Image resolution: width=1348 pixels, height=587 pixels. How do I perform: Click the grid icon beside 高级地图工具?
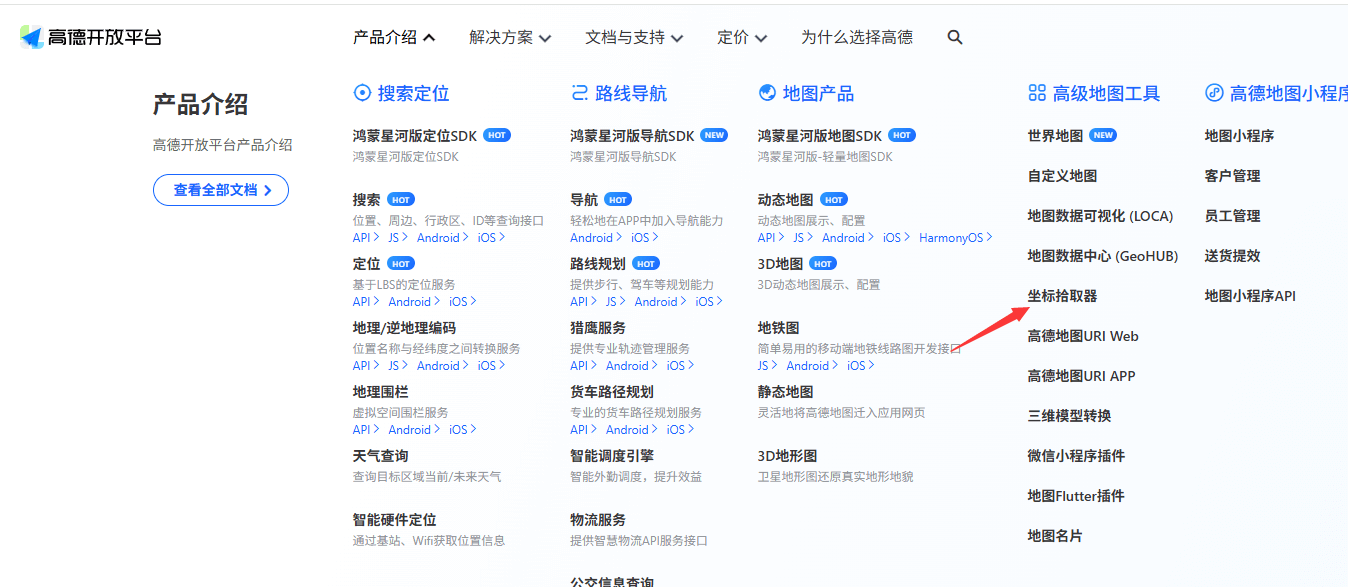tap(1033, 93)
